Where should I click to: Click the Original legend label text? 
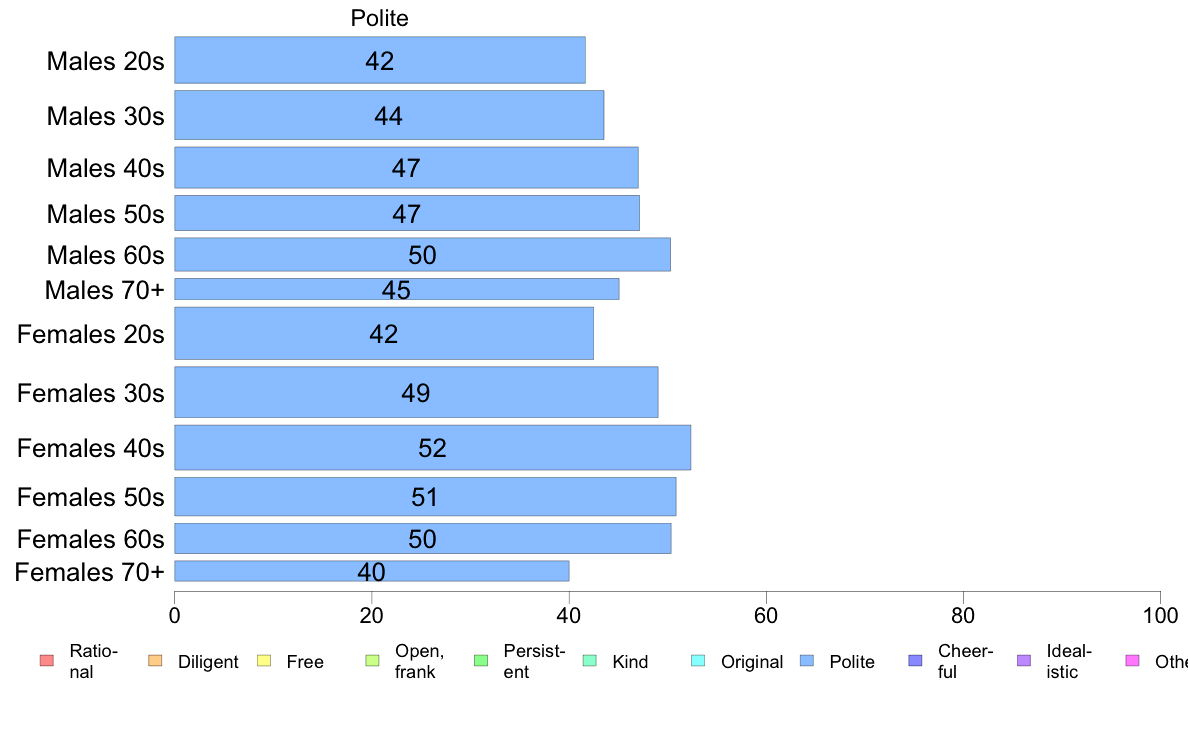[752, 662]
